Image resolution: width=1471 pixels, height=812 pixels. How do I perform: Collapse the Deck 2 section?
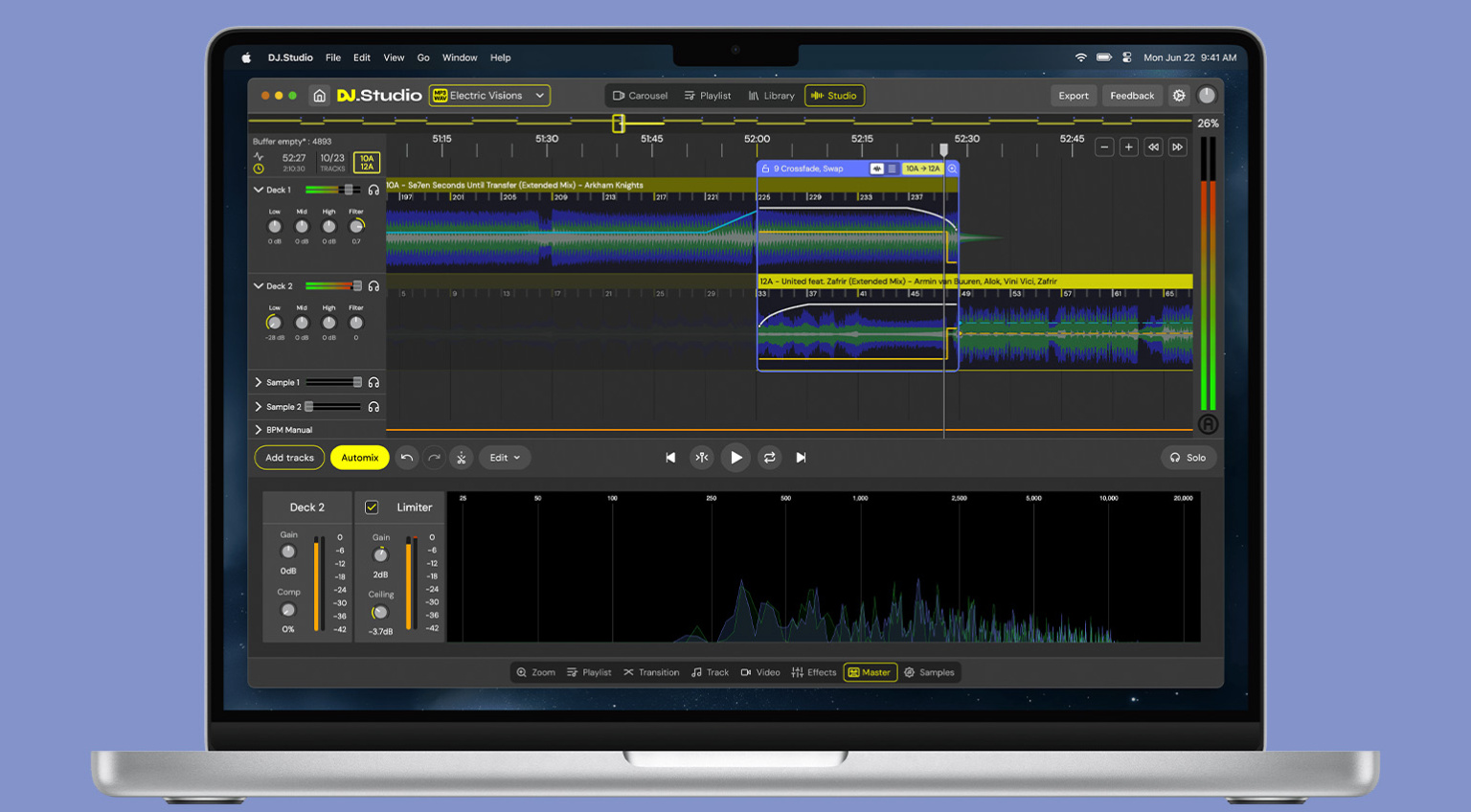tap(258, 285)
